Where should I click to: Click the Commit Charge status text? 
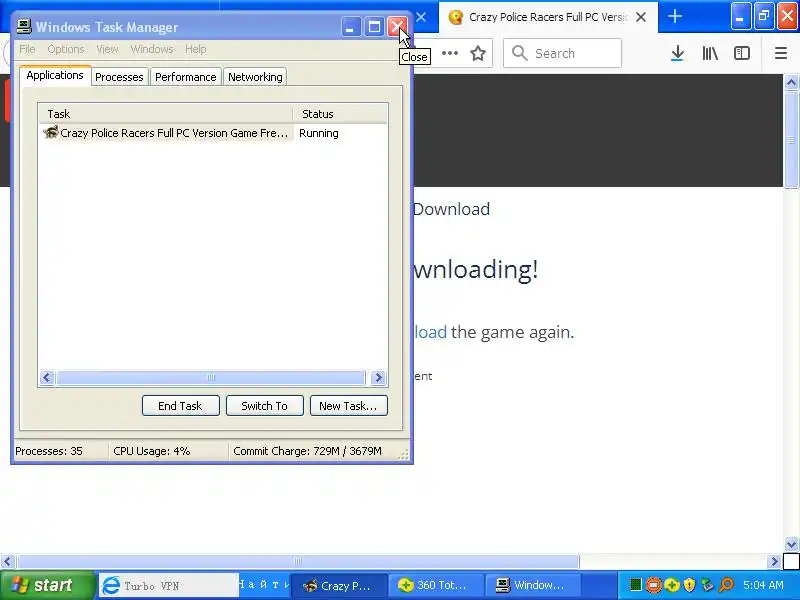tap(307, 451)
